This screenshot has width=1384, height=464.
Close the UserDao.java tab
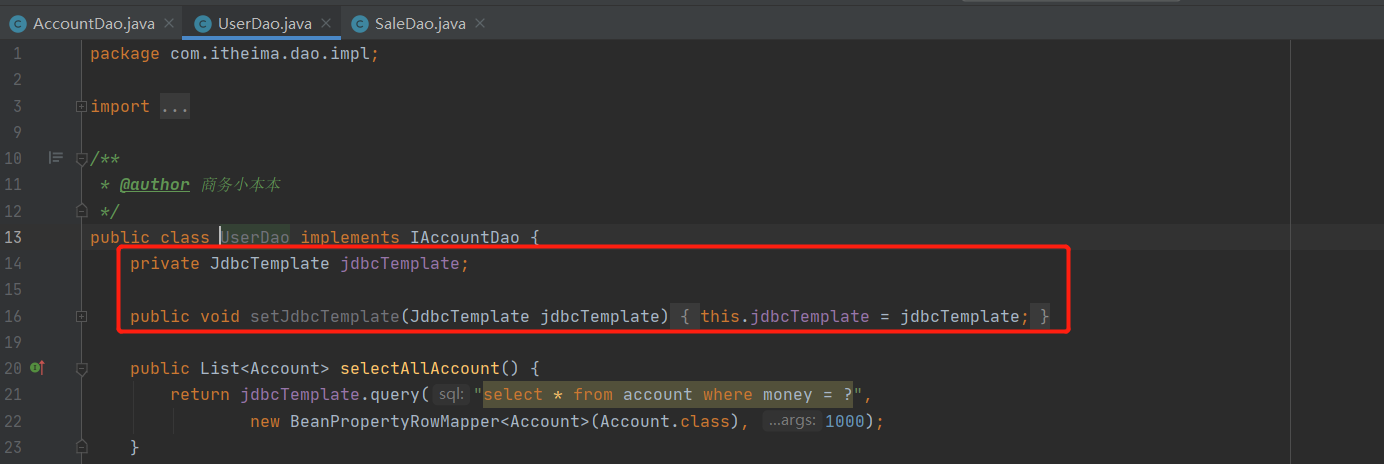324,23
